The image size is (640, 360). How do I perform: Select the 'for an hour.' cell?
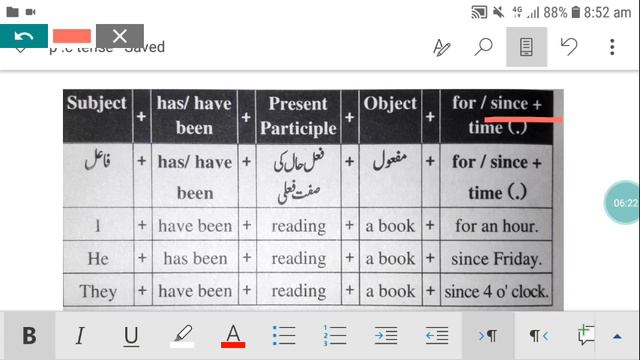[x=496, y=225]
